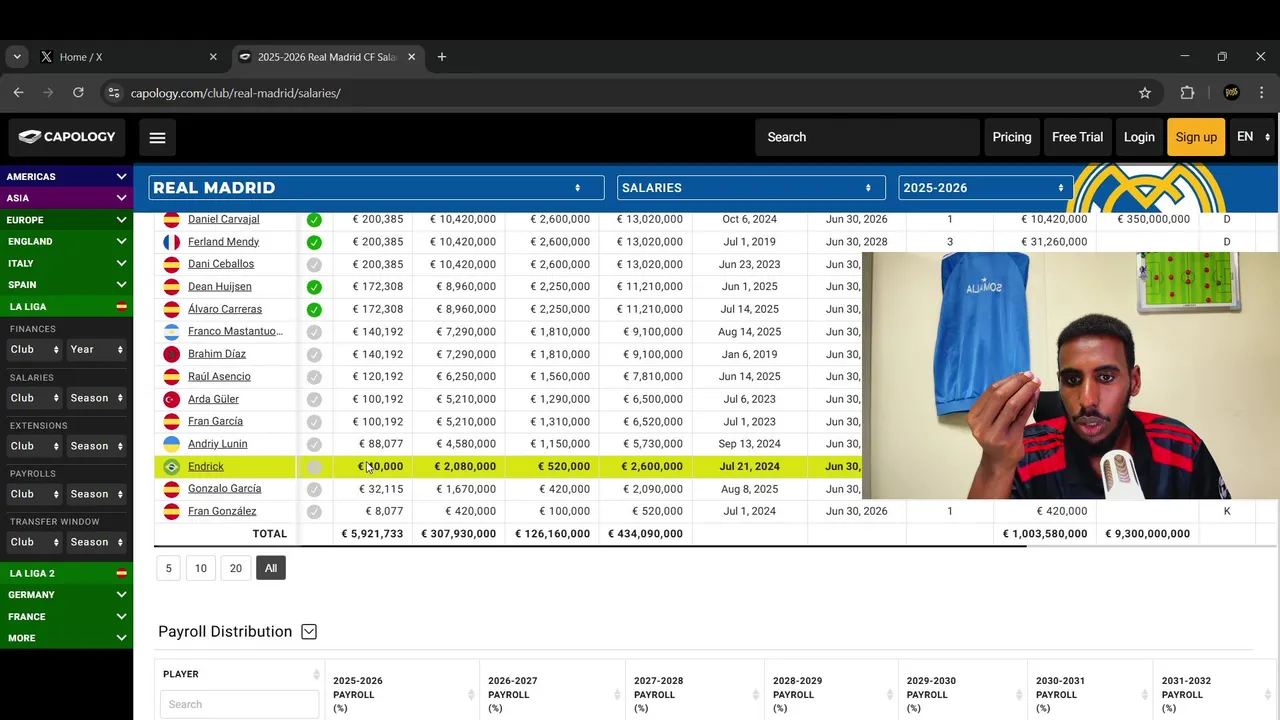This screenshot has width=1280, height=720.
Task: Open the 2025-2026 season dropdown
Action: (x=985, y=188)
